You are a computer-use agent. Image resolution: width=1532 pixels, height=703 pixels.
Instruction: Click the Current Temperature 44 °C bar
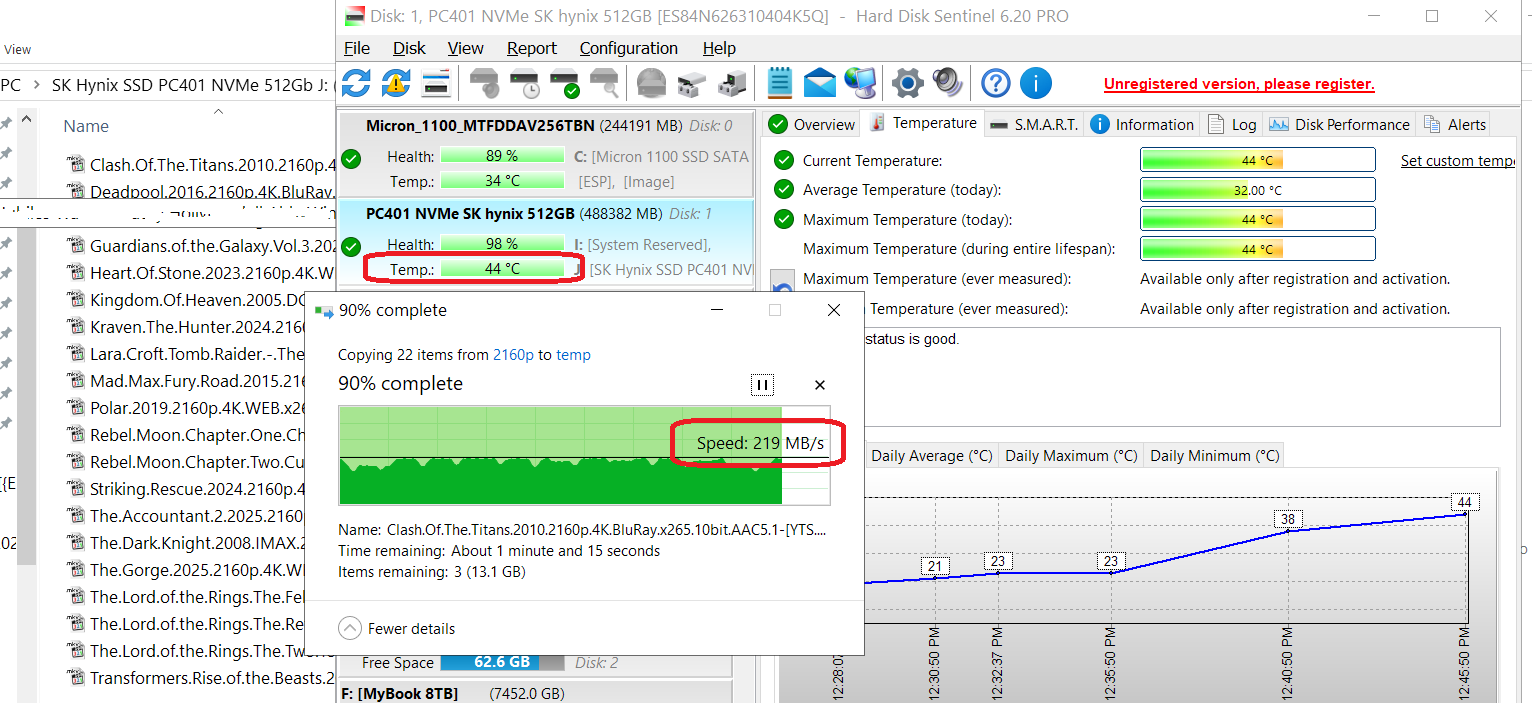tap(1258, 161)
